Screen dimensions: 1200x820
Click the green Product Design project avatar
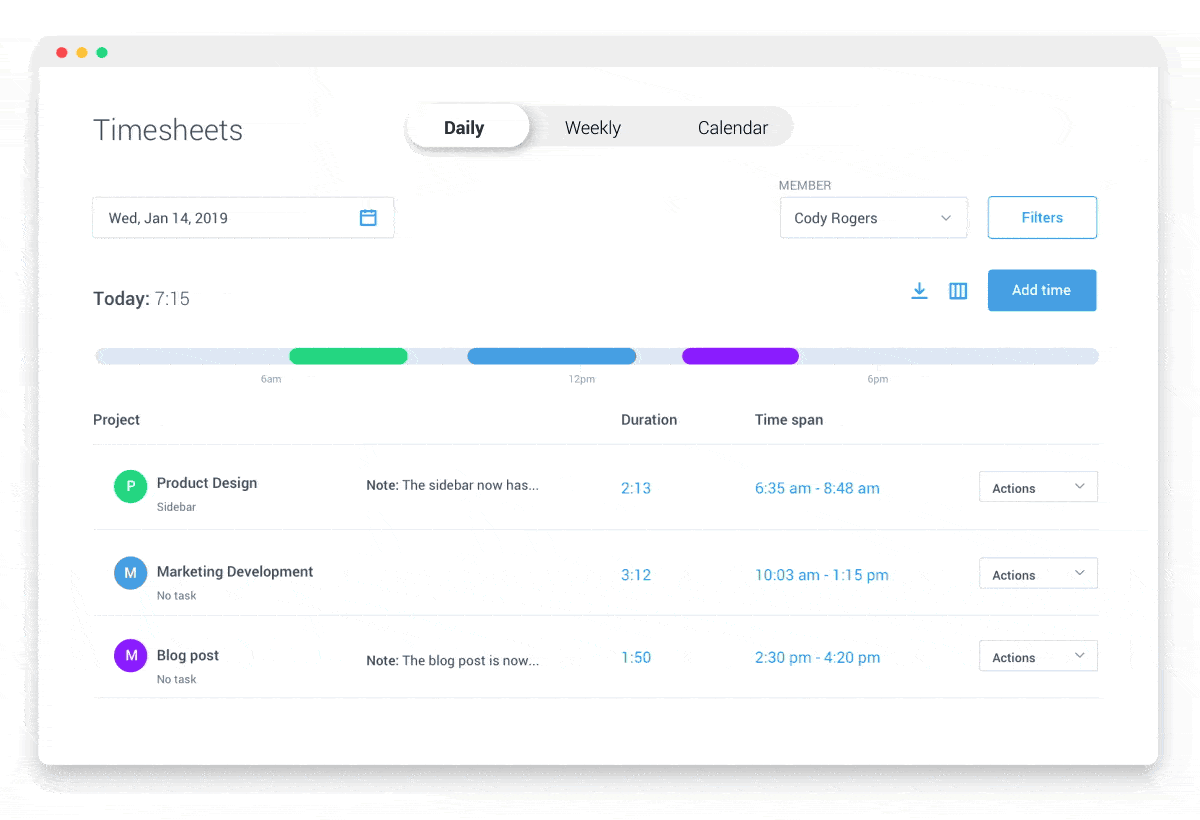pos(130,486)
